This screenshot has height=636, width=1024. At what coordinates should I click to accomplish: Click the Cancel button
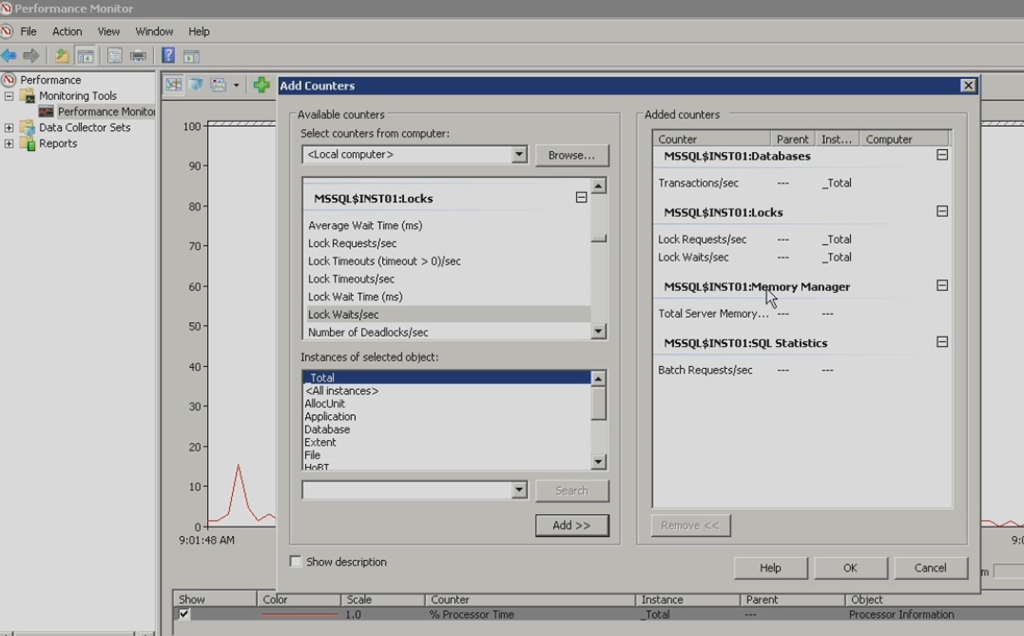pos(930,568)
